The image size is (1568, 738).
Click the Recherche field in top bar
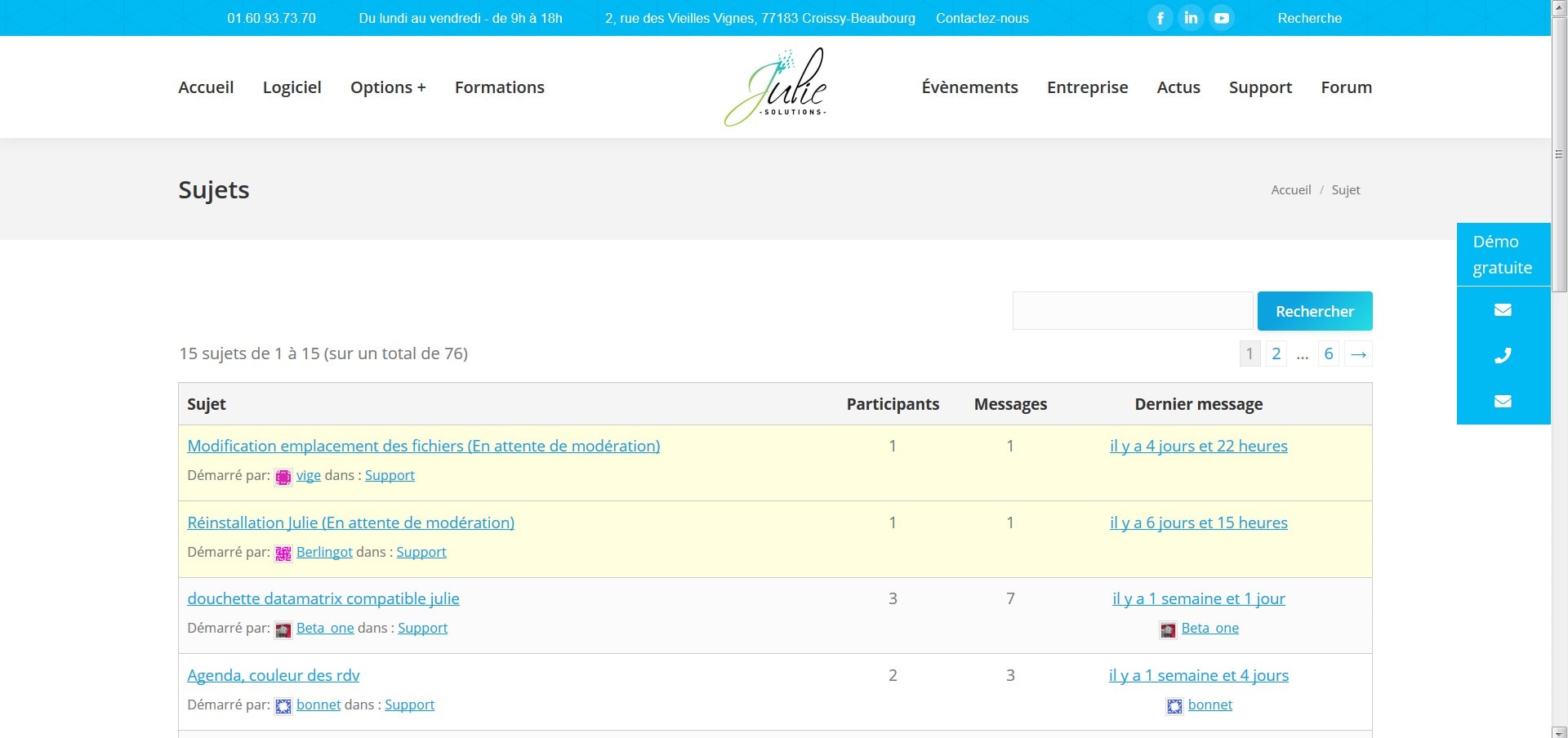[1309, 18]
